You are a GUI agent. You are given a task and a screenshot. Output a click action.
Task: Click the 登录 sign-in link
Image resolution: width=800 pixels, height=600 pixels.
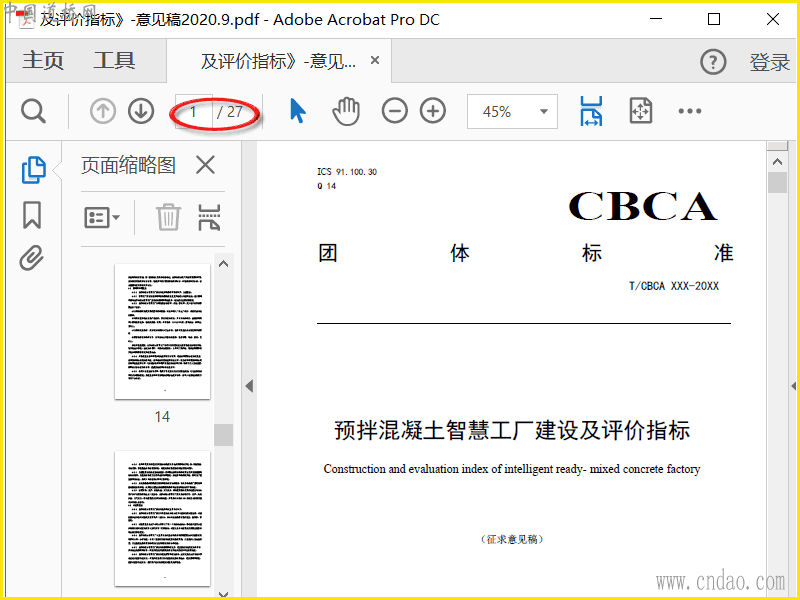(769, 62)
